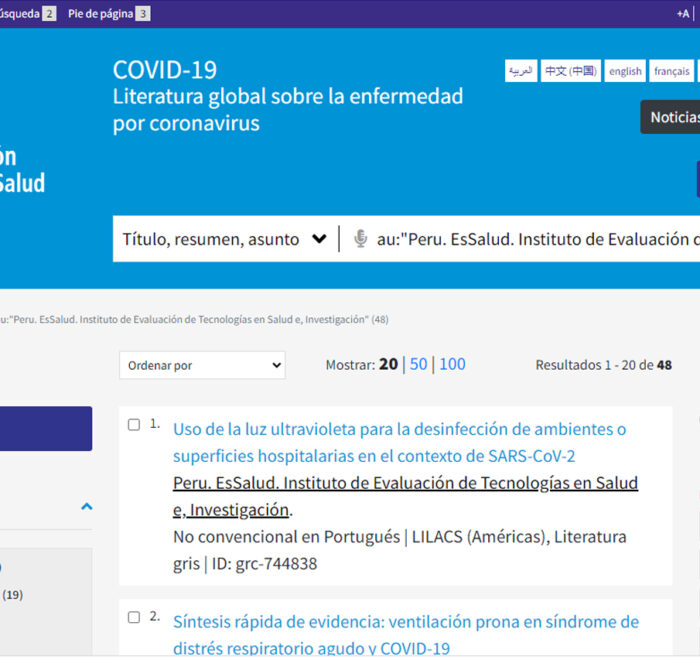This screenshot has width=700, height=660.
Task: Click the dark blue sidebar button
Action: (46, 428)
